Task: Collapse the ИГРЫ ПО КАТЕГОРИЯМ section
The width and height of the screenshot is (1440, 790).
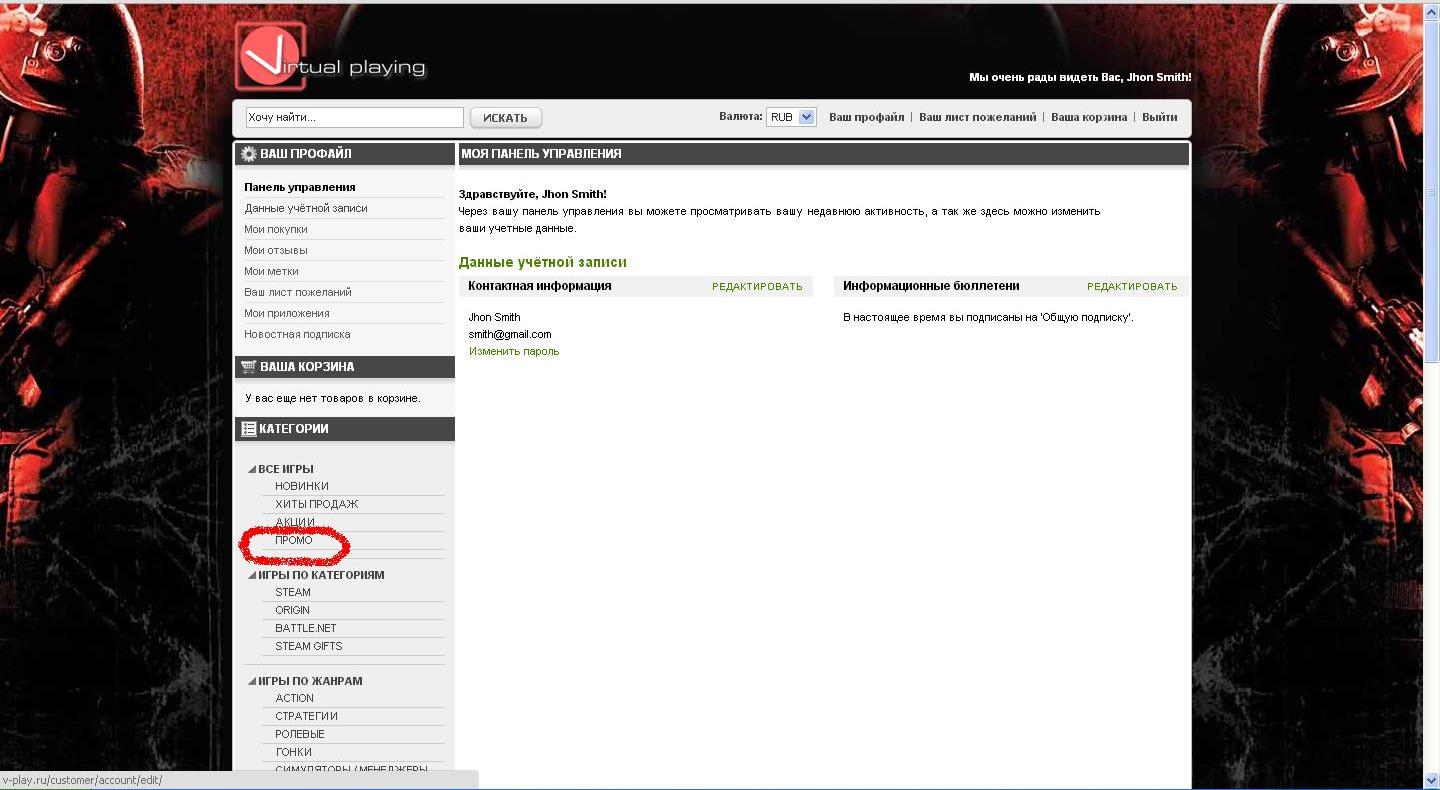Action: click(252, 575)
